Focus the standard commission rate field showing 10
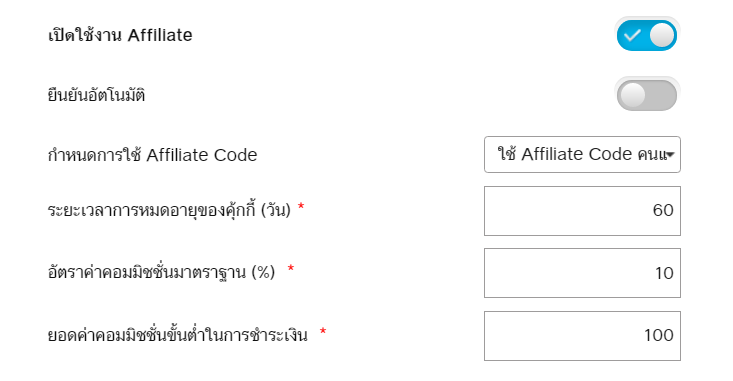The width and height of the screenshot is (733, 381). 582,273
